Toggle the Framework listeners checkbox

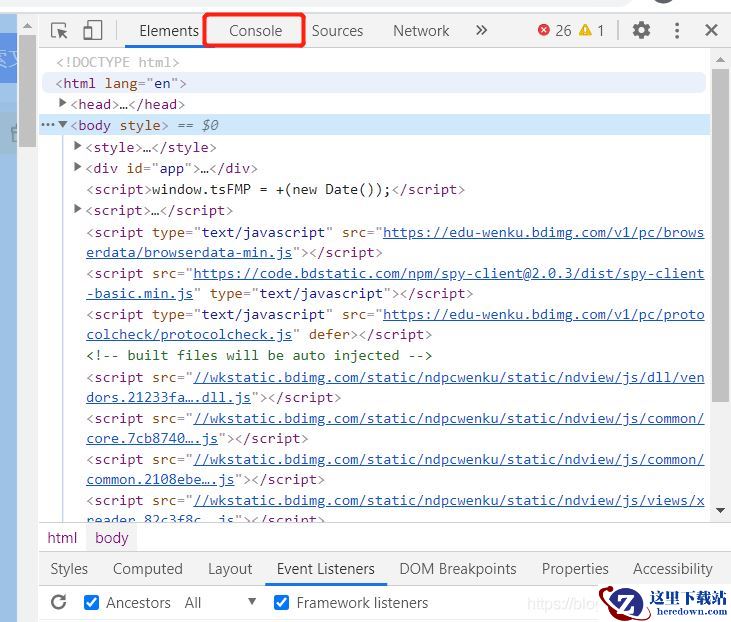click(282, 602)
